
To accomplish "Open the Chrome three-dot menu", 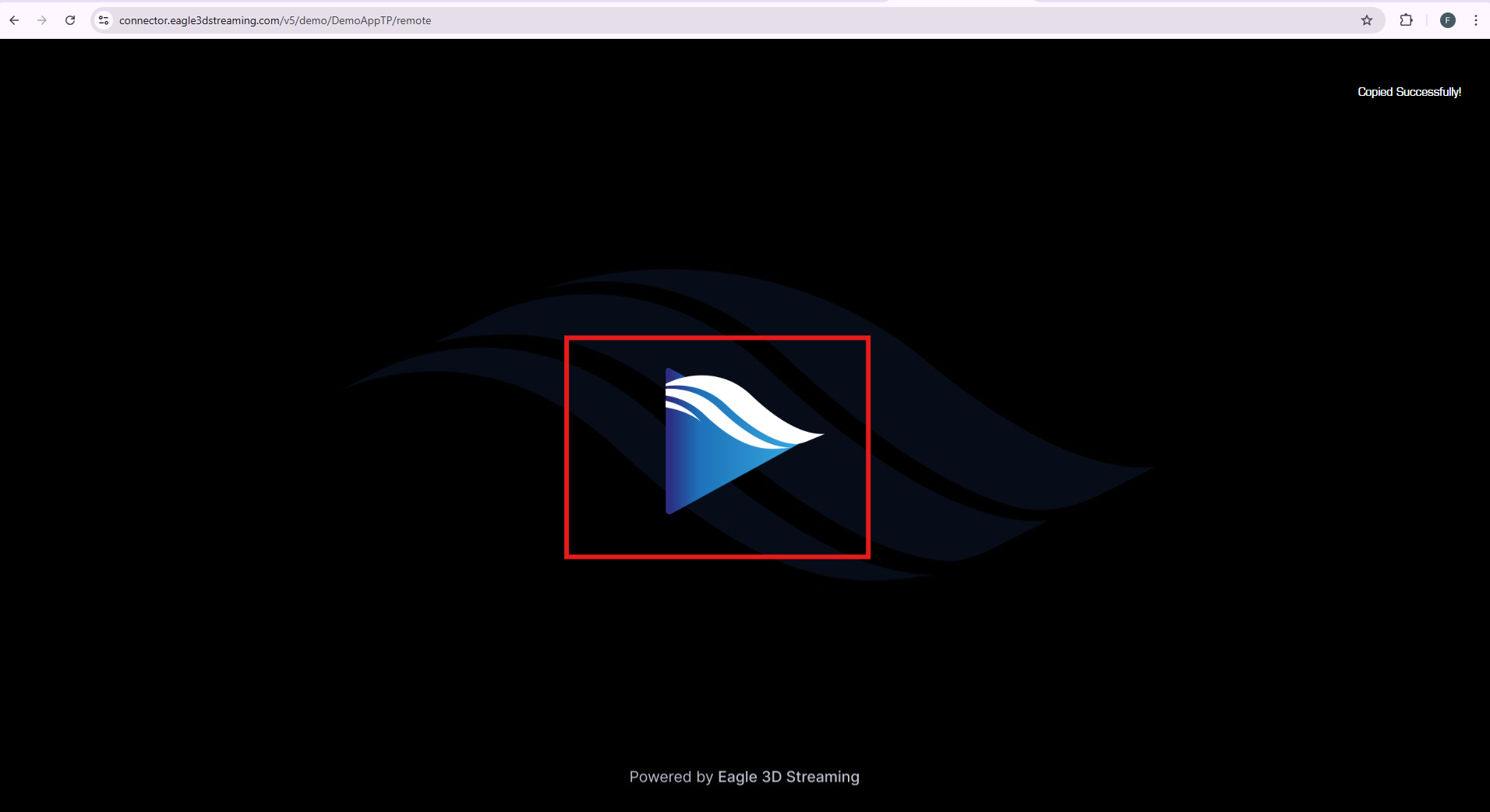I will click(x=1476, y=20).
